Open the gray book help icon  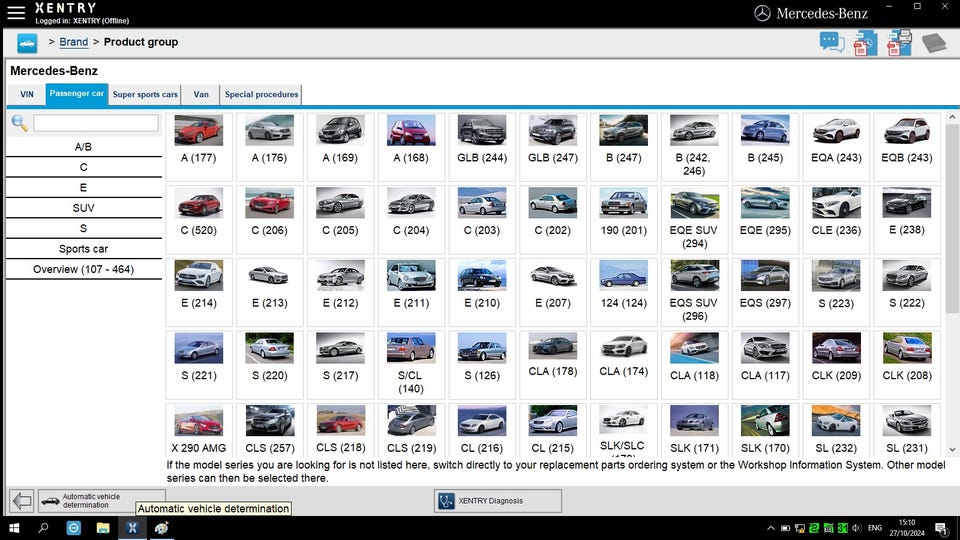(933, 43)
